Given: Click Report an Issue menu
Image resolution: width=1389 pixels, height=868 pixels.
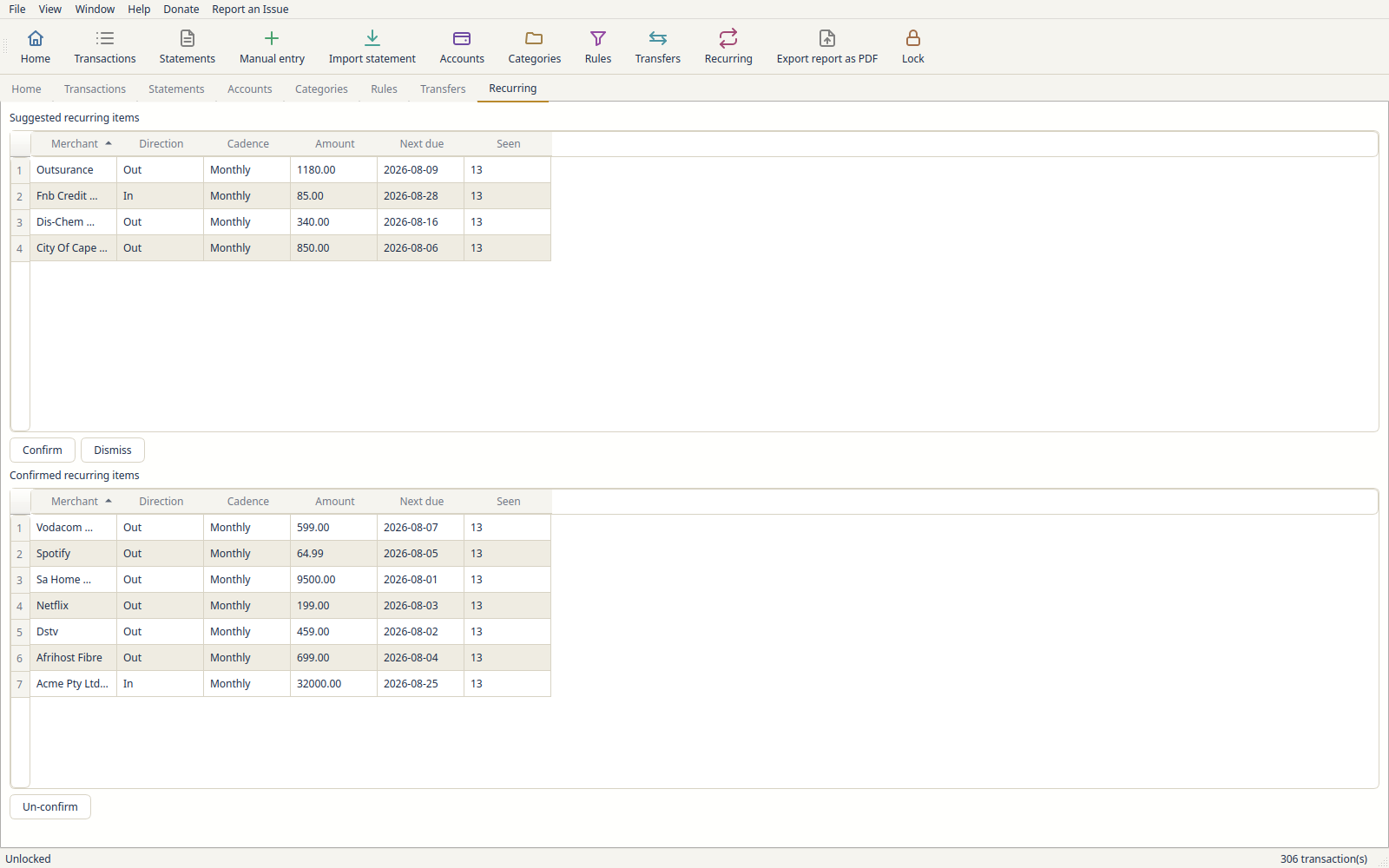Looking at the screenshot, I should tap(250, 10).
